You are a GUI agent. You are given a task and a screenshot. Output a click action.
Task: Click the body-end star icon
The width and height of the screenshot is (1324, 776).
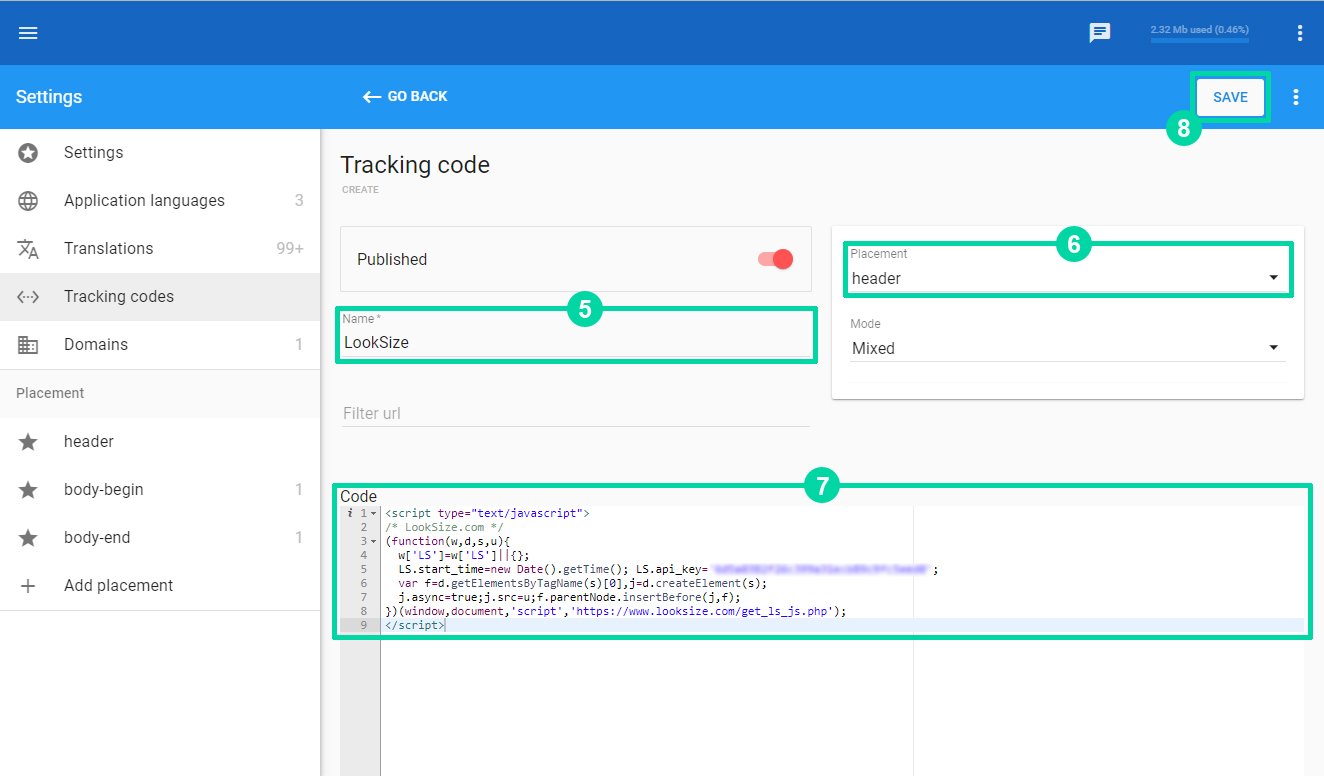[x=28, y=538]
